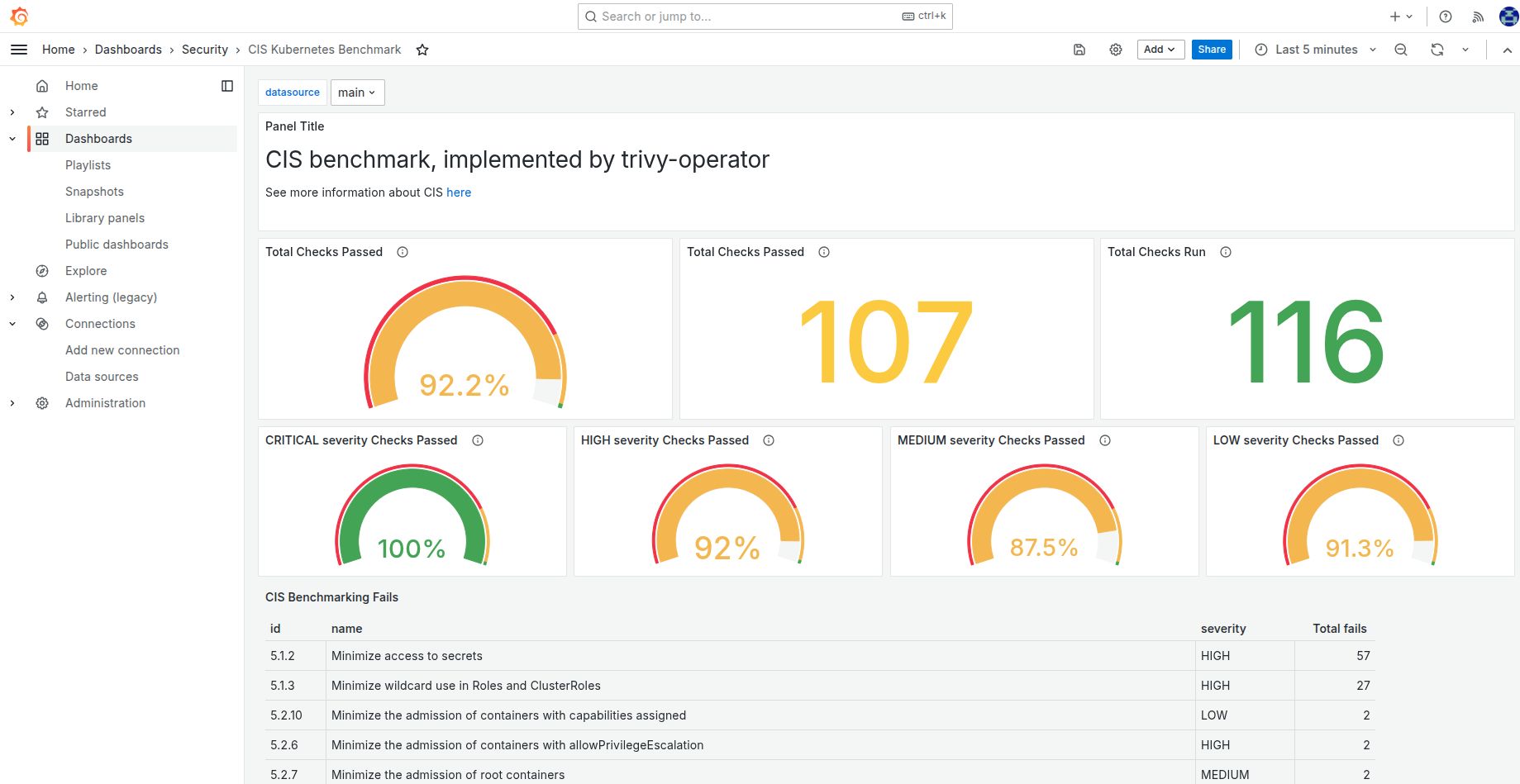Click the zoom out time range icon

pyautogui.click(x=1401, y=50)
